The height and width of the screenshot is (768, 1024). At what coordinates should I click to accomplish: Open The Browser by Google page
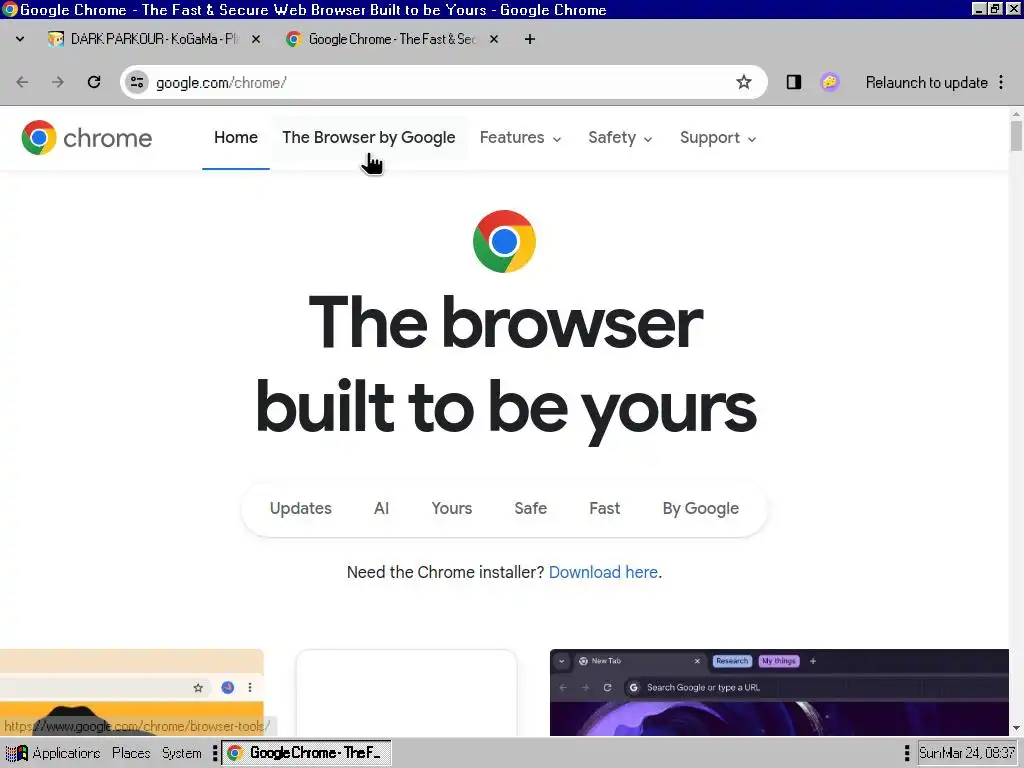pos(369,138)
